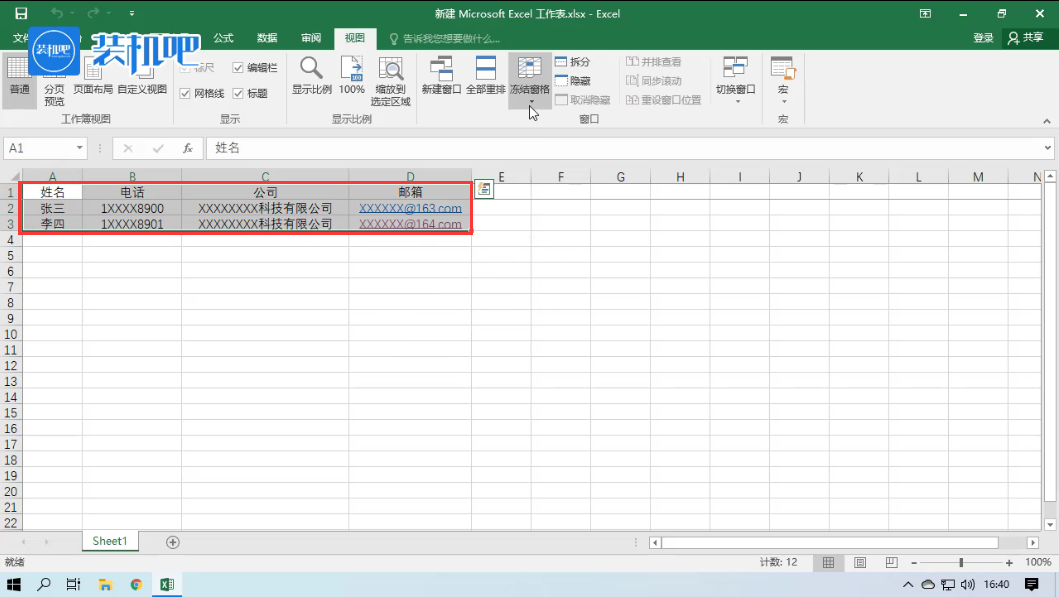Viewport: 1059px width, 597px height.
Task: Click the Zoom (显示比例) magnifier icon
Action: coord(311,69)
